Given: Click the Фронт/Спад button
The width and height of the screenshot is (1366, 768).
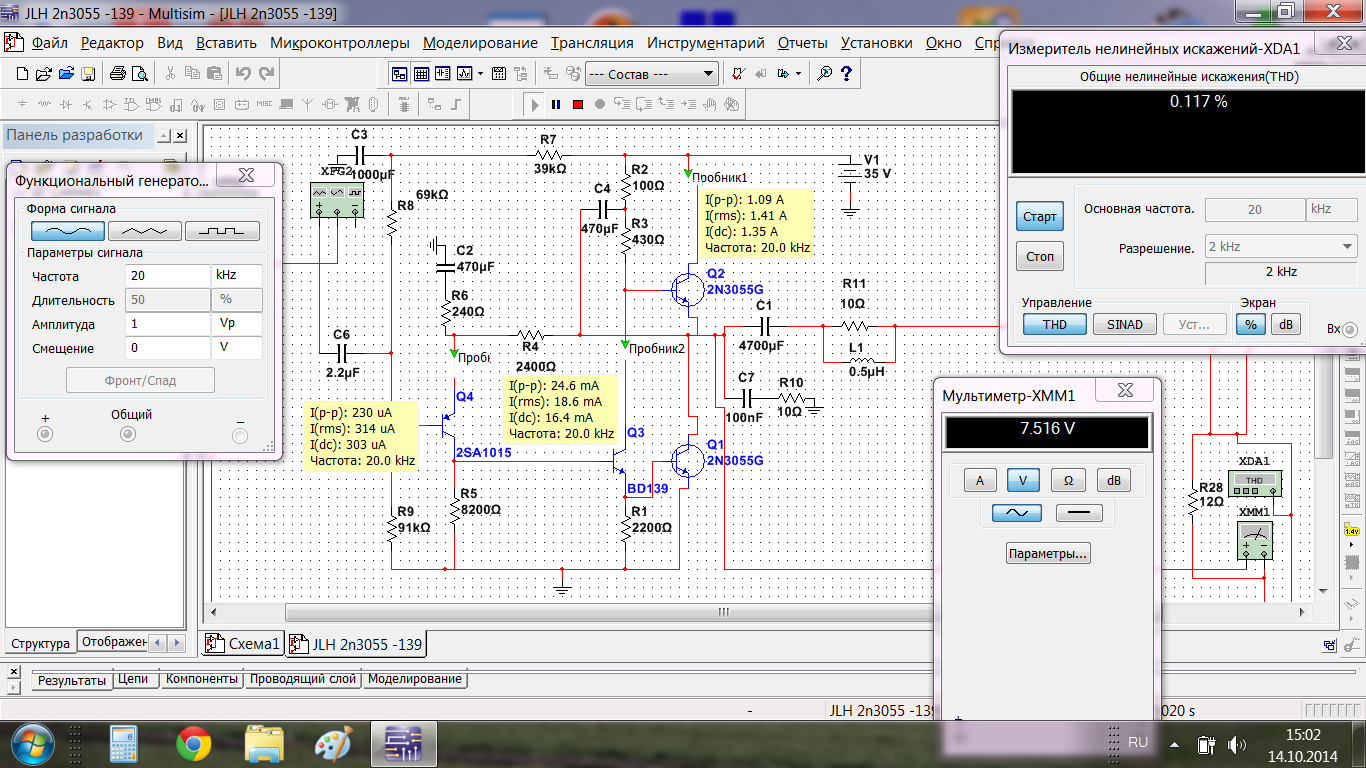Looking at the screenshot, I should coord(140,380).
